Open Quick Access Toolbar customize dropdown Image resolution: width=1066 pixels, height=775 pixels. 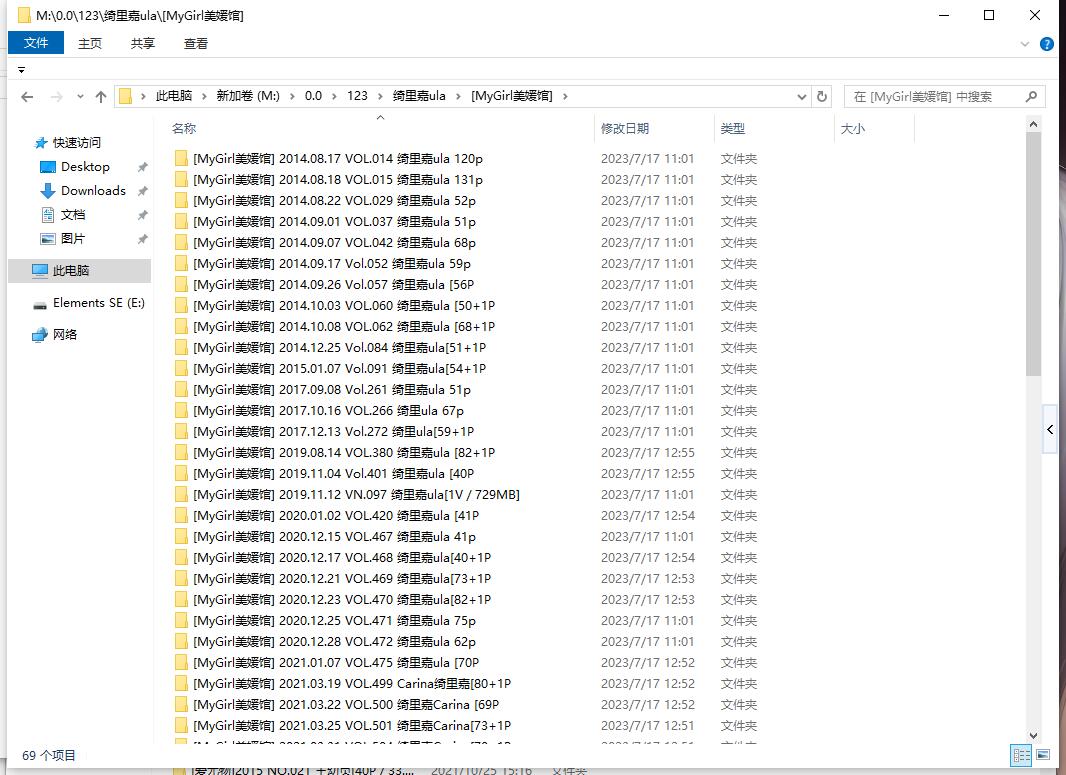[21, 70]
